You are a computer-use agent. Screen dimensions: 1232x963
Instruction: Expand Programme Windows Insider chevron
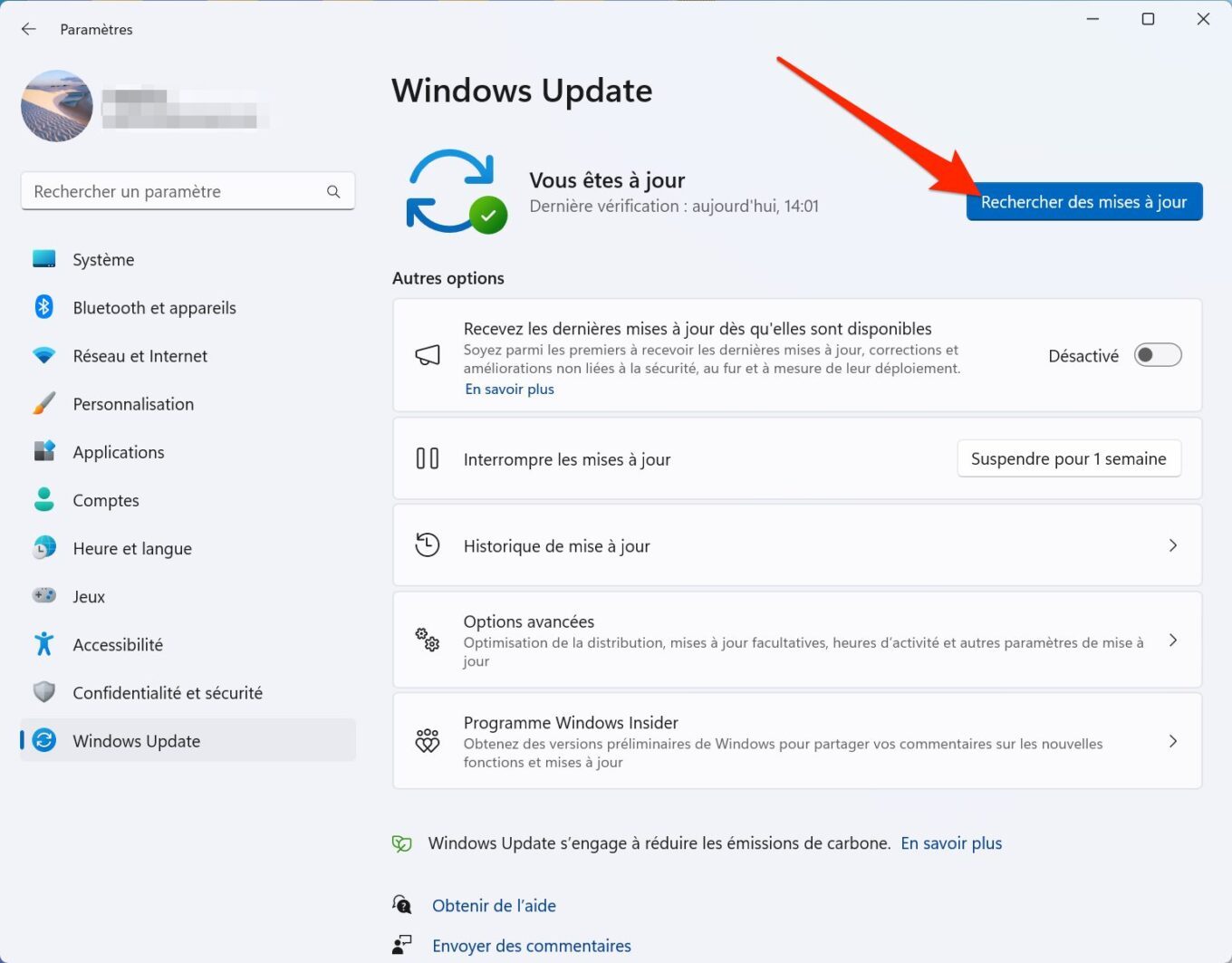pyautogui.click(x=1173, y=741)
